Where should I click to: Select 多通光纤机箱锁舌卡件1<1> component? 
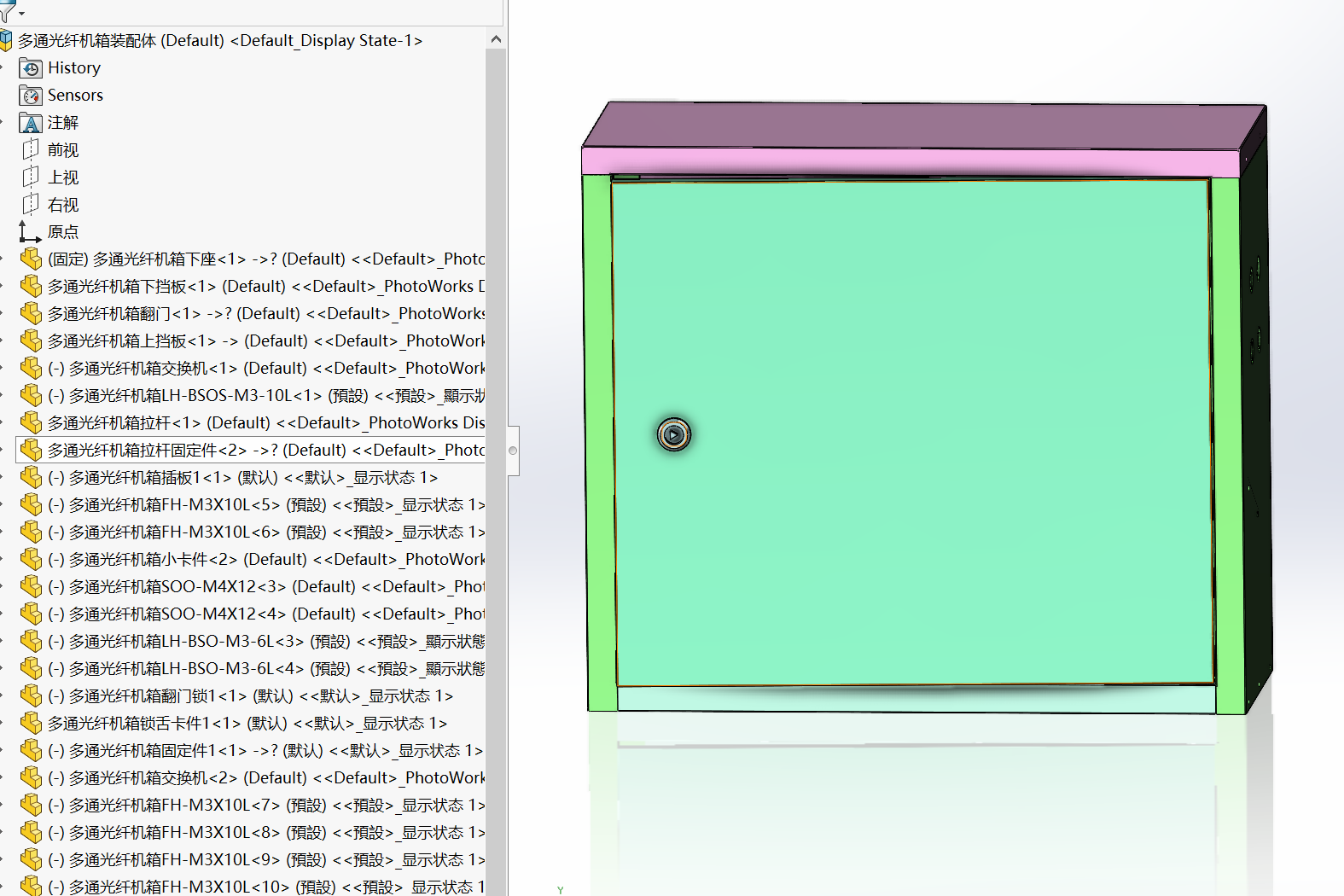pos(247,724)
